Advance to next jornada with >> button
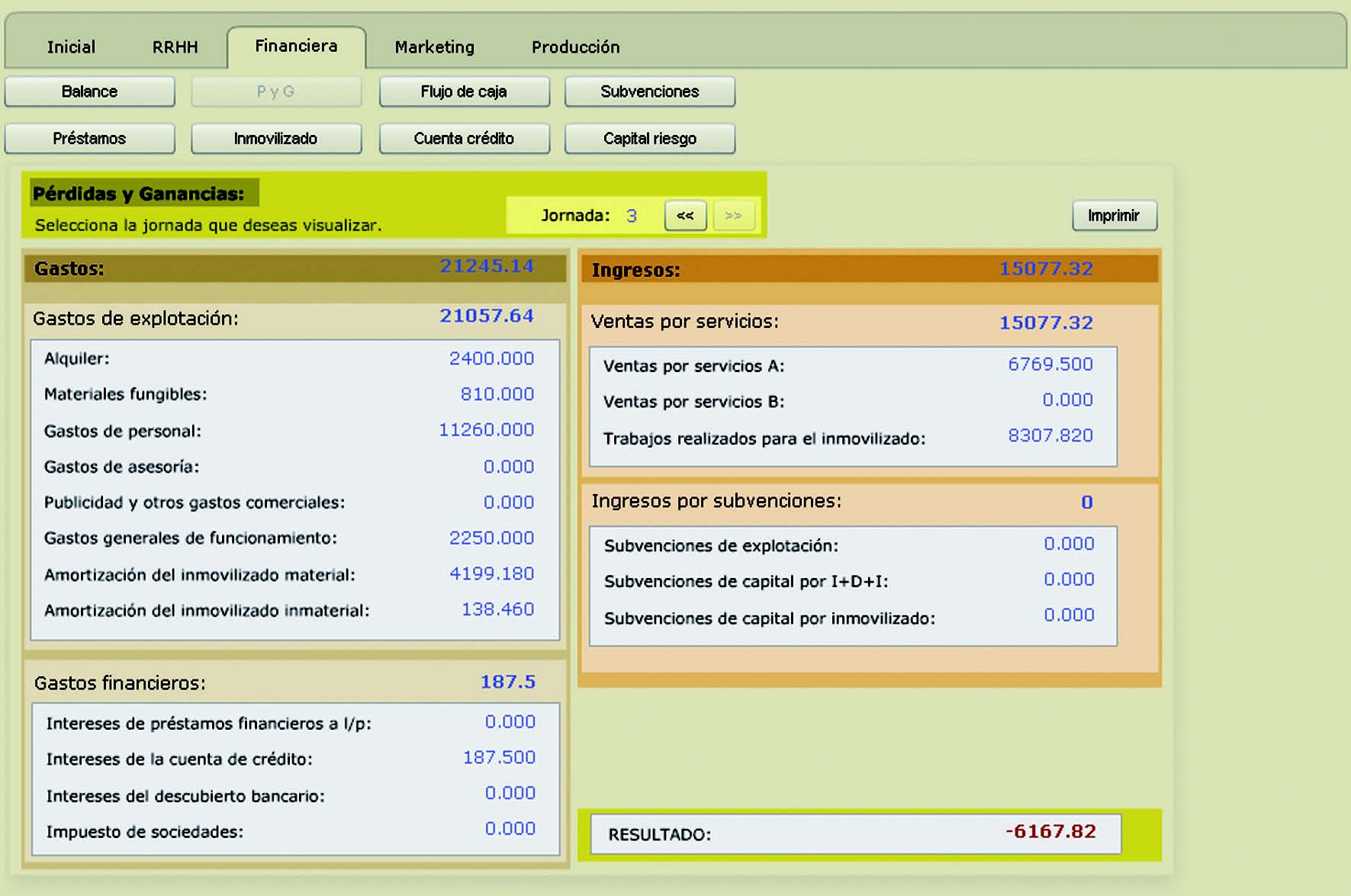The width and height of the screenshot is (1351, 896). pyautogui.click(x=733, y=216)
